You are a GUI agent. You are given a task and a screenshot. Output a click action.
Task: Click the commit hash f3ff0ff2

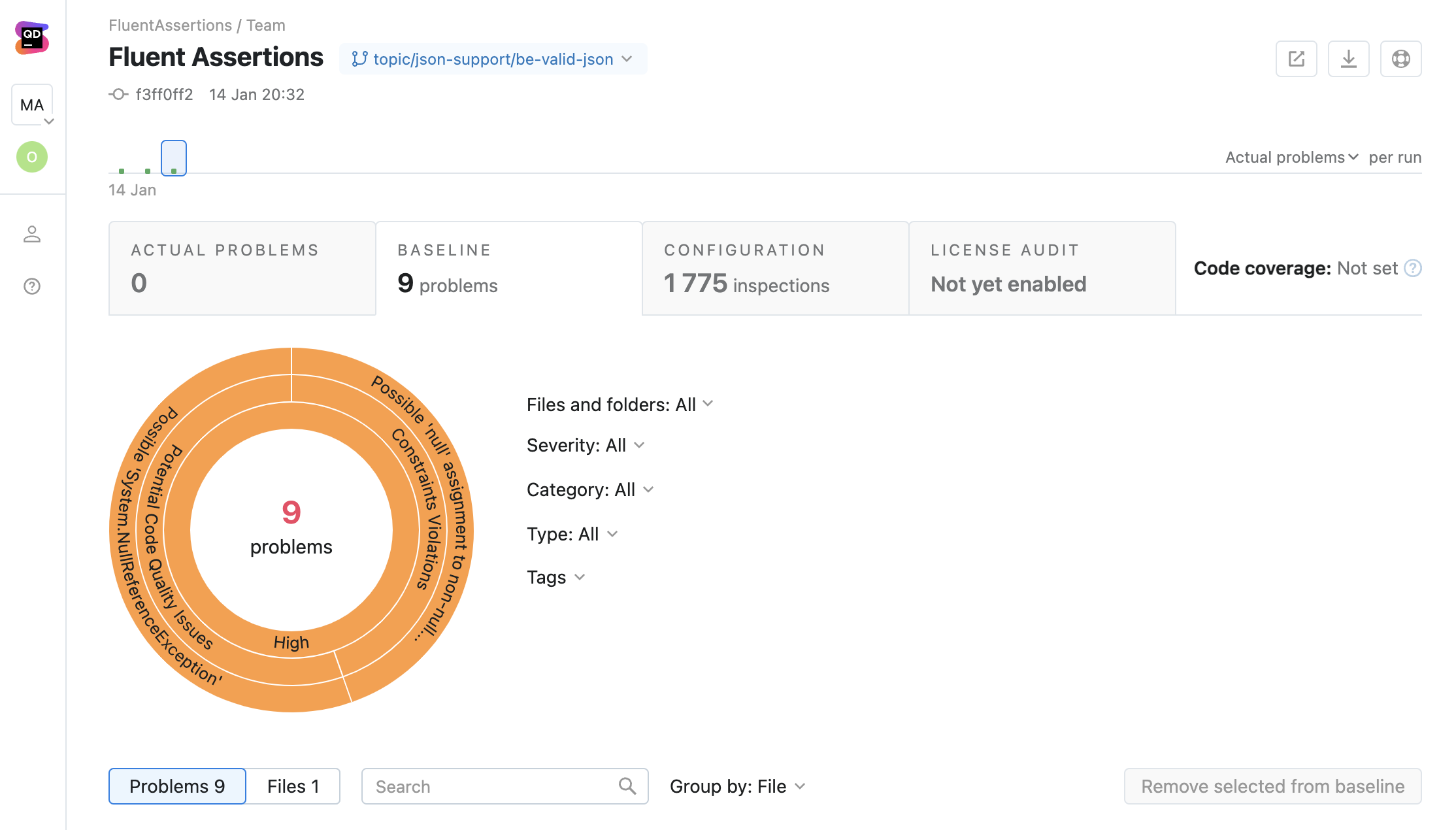[165, 95]
